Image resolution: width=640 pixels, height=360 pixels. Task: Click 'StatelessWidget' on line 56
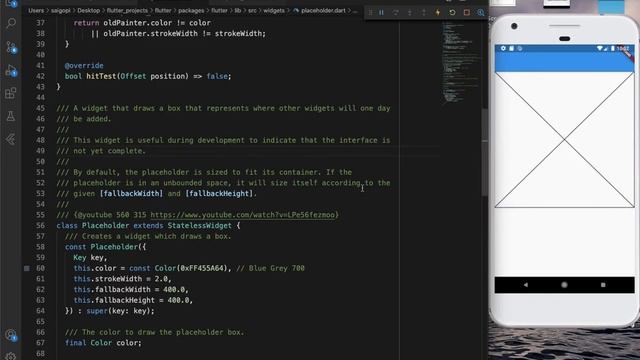(x=199, y=225)
